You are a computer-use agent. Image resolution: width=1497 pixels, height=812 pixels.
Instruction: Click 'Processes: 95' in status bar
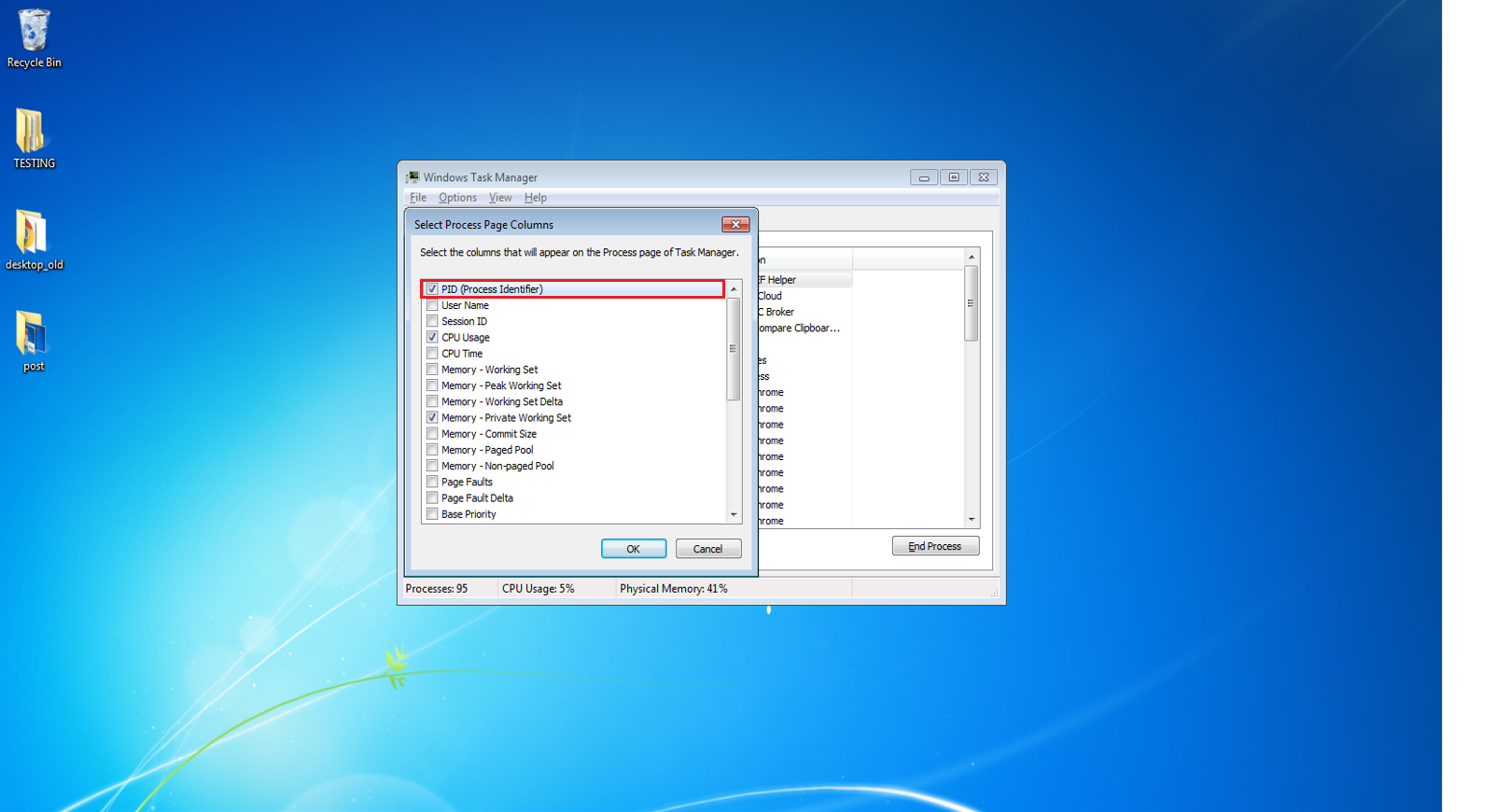437,589
